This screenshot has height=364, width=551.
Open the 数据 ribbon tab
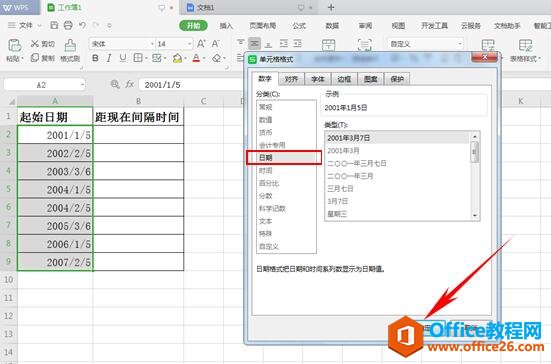[x=332, y=26]
